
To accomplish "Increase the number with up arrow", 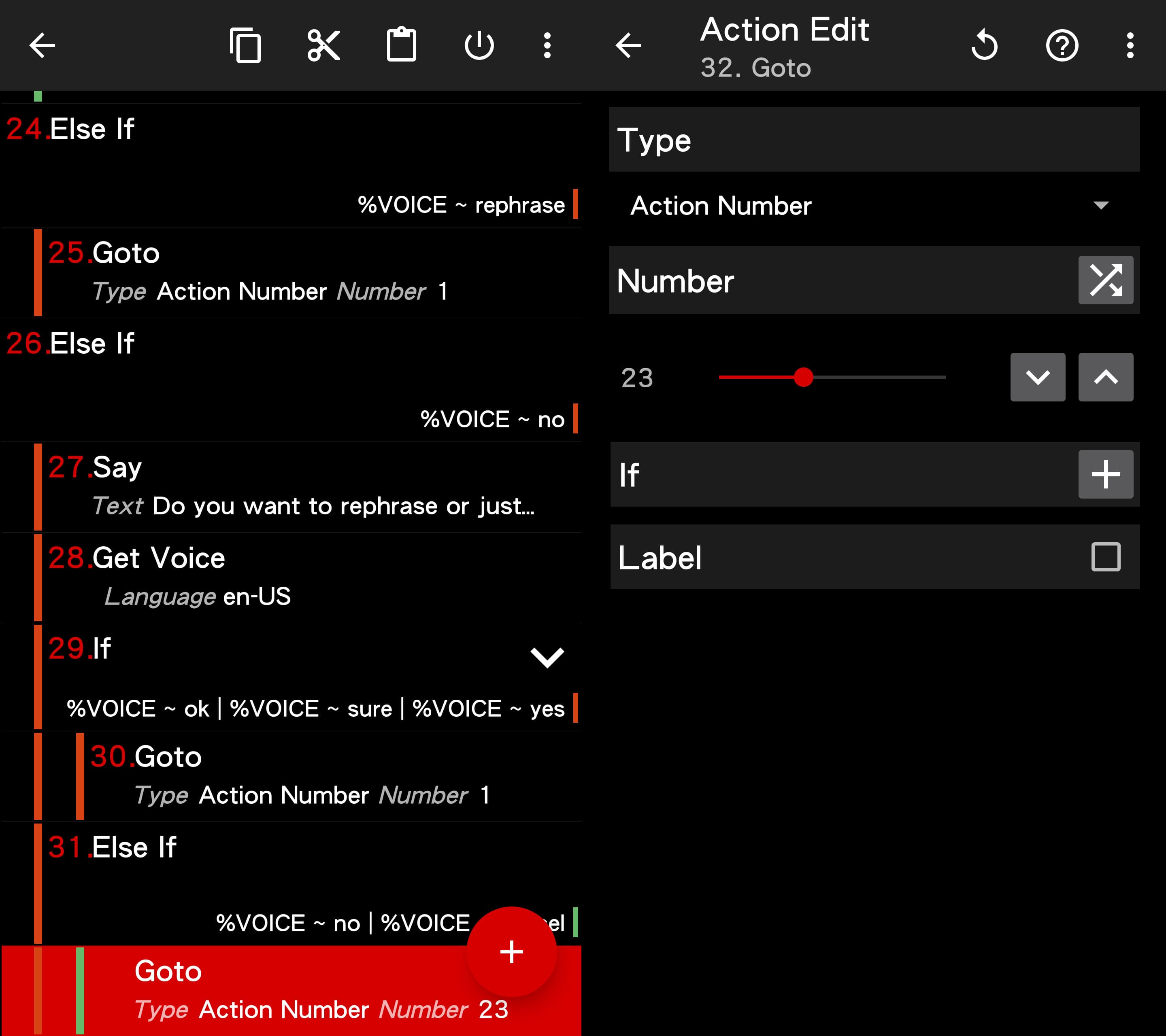I will coord(1105,377).
